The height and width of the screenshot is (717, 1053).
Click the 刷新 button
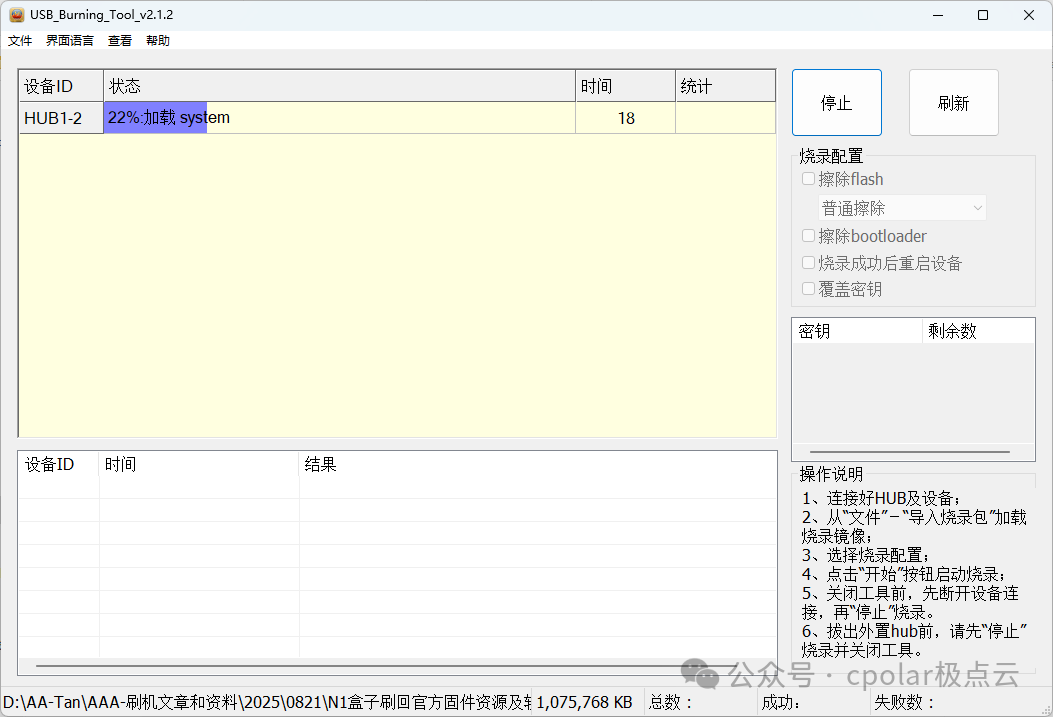[x=954, y=103]
